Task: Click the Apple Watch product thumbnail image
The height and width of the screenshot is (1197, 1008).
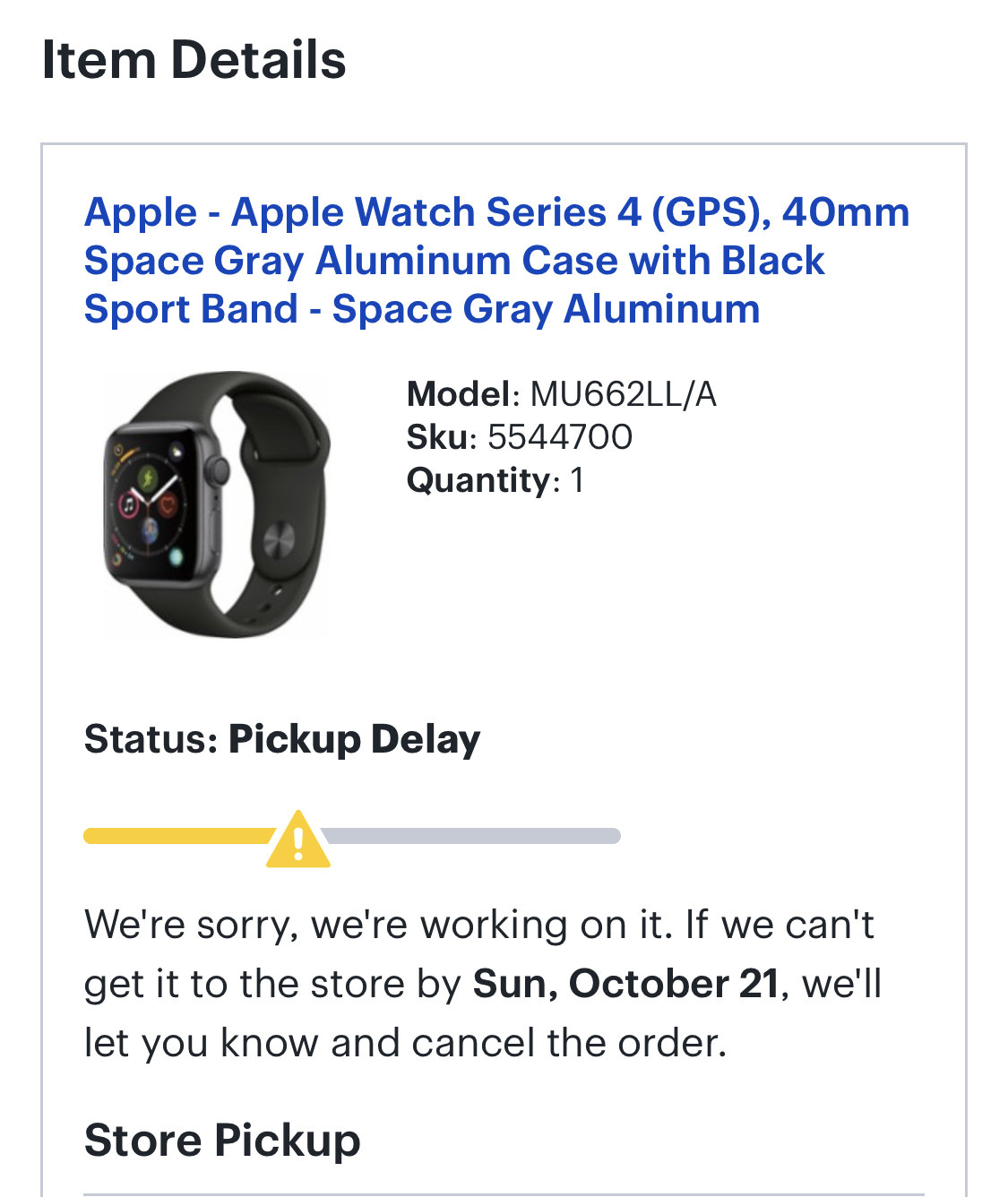Action: [x=216, y=504]
